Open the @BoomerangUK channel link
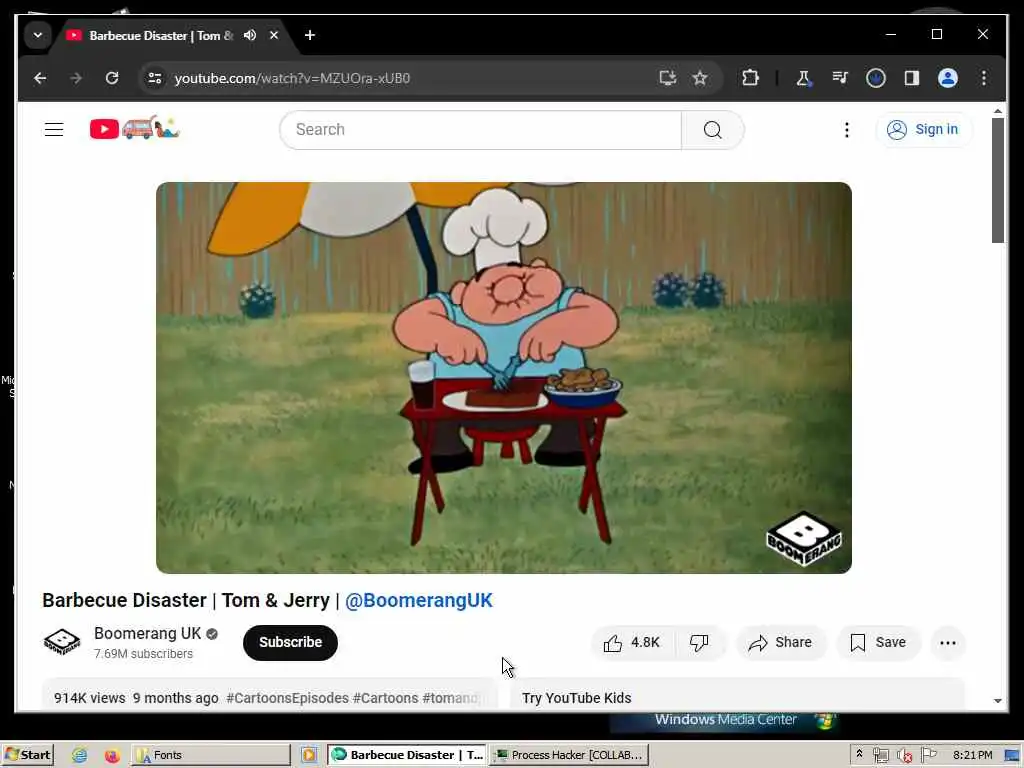The image size is (1024, 768). pos(419,600)
